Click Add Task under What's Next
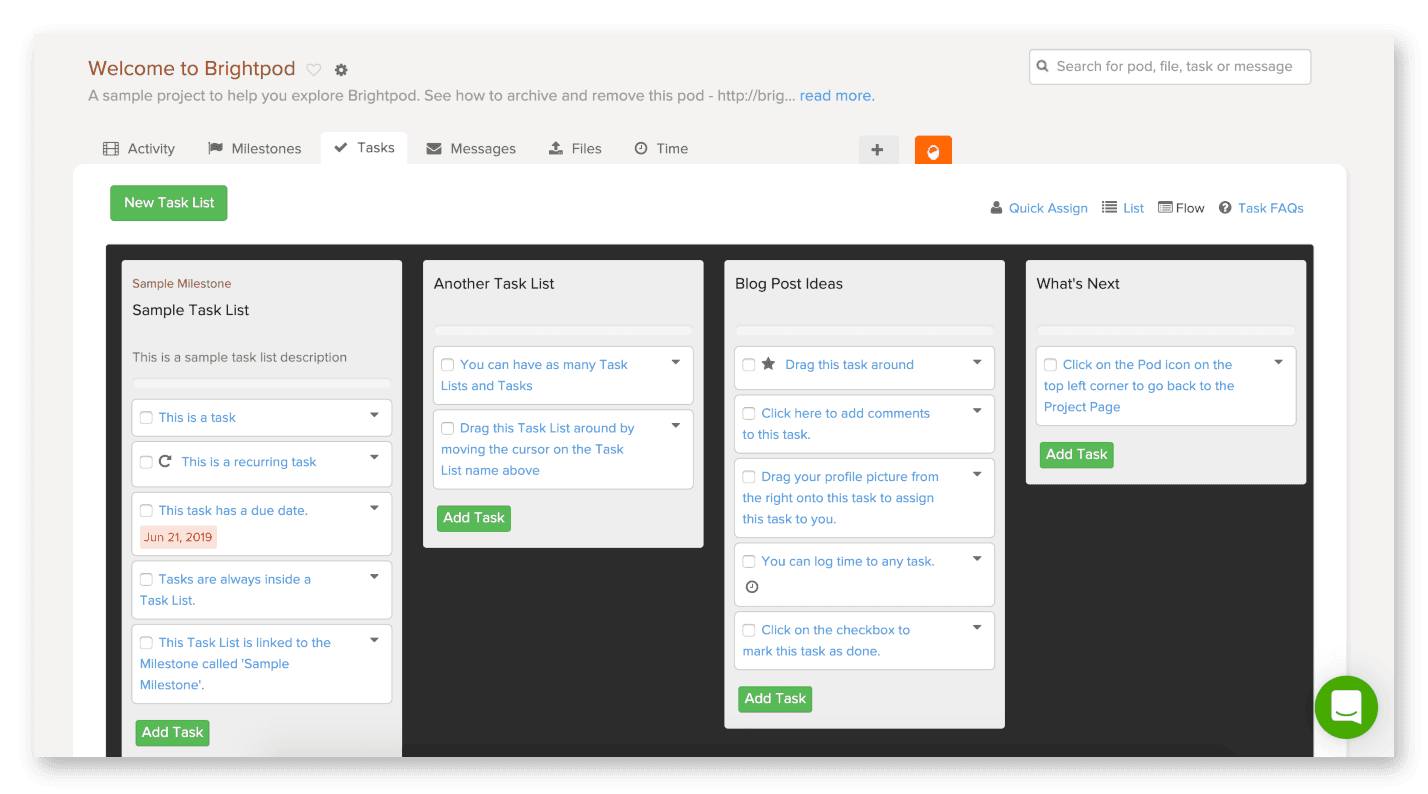 1076,455
